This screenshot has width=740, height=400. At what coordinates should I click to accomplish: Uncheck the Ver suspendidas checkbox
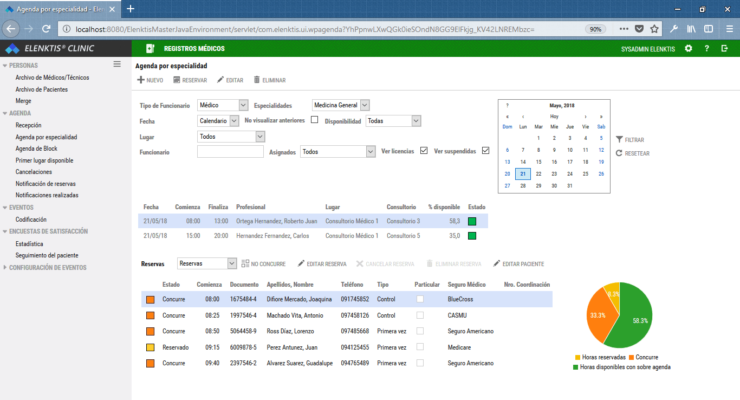pos(486,151)
